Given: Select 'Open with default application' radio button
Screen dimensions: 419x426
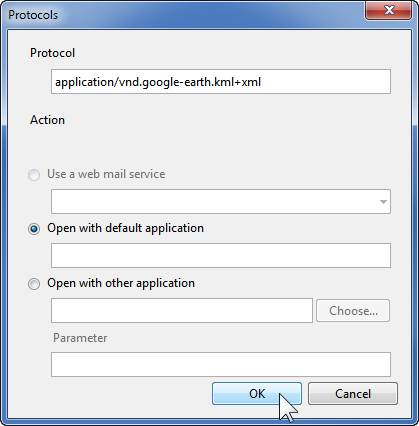Looking at the screenshot, I should (x=34, y=229).
